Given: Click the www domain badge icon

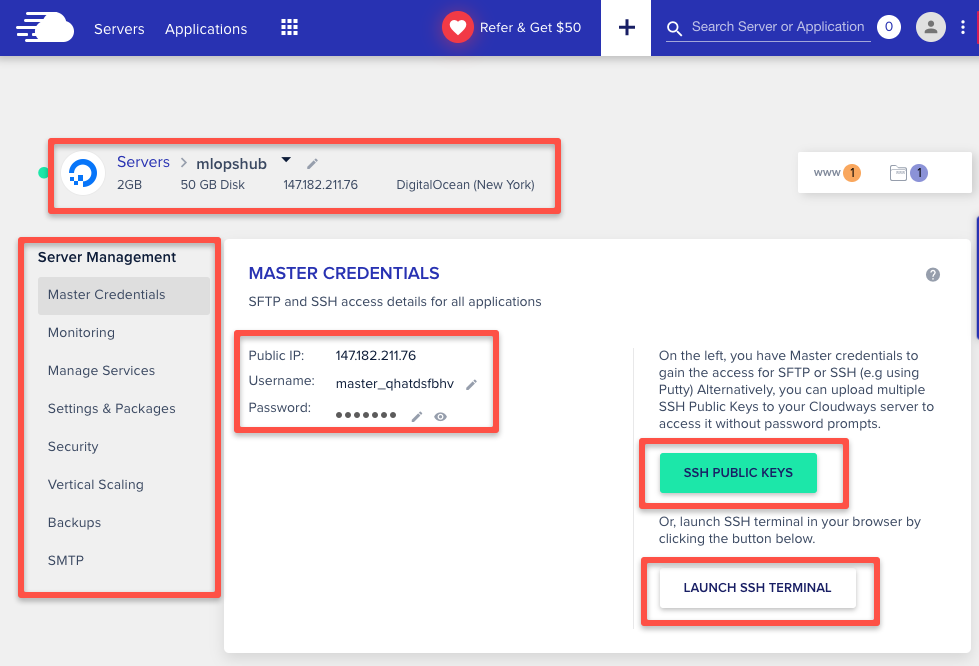Looking at the screenshot, I should coord(838,172).
